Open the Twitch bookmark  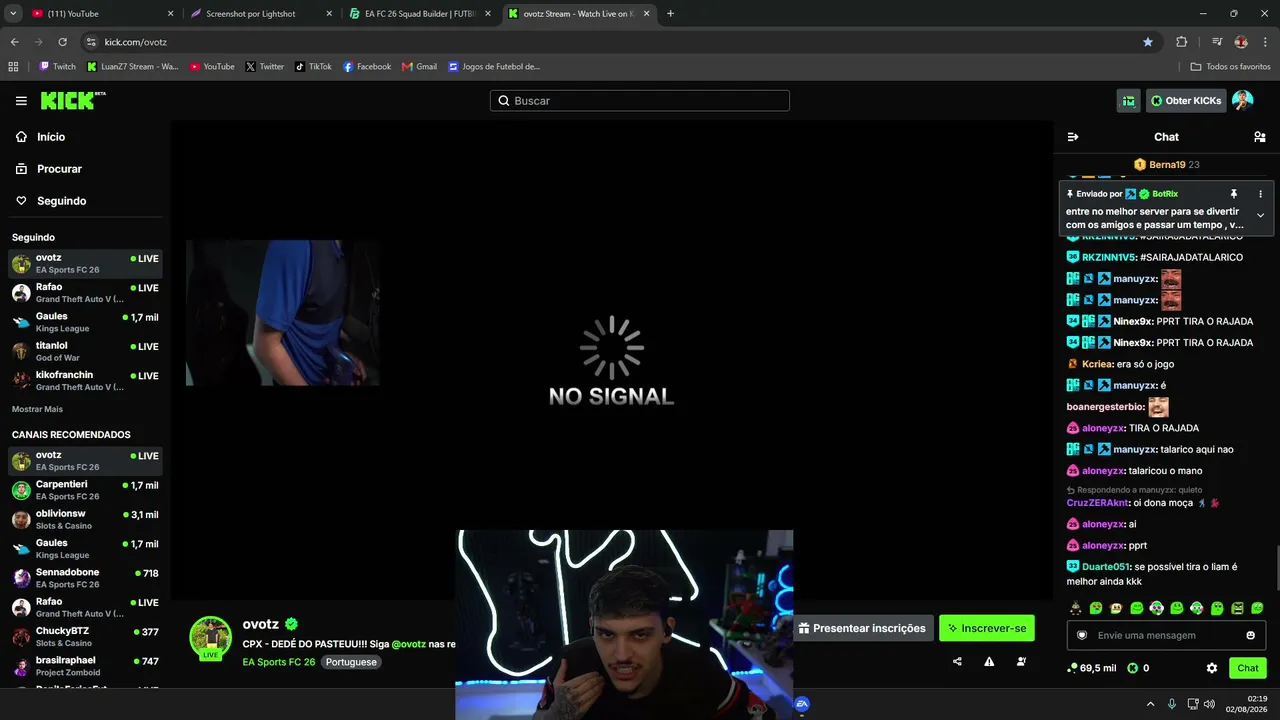[57, 67]
